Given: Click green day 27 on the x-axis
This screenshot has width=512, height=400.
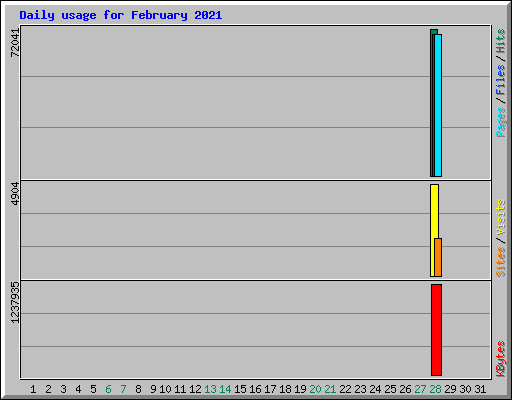Looking at the screenshot, I should pyautogui.click(x=420, y=389).
